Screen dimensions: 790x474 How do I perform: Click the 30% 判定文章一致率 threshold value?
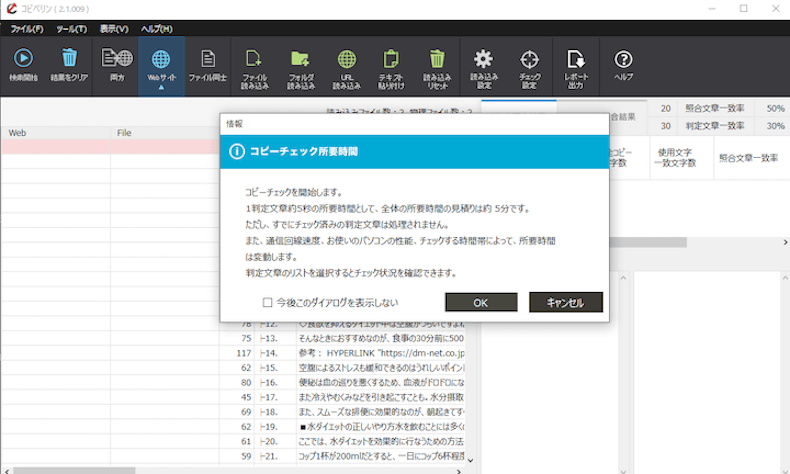tap(775, 126)
